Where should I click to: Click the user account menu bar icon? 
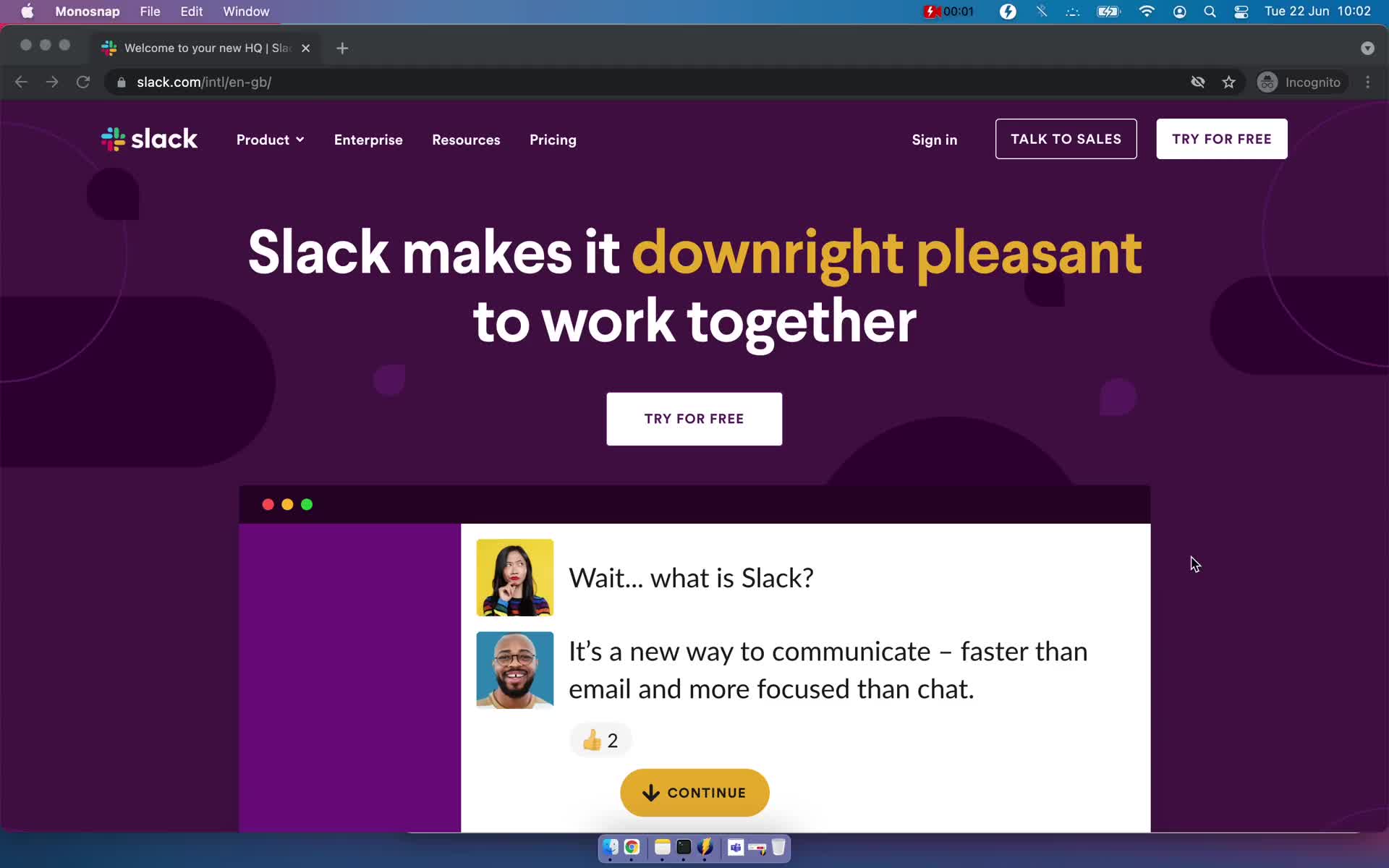point(1179,11)
